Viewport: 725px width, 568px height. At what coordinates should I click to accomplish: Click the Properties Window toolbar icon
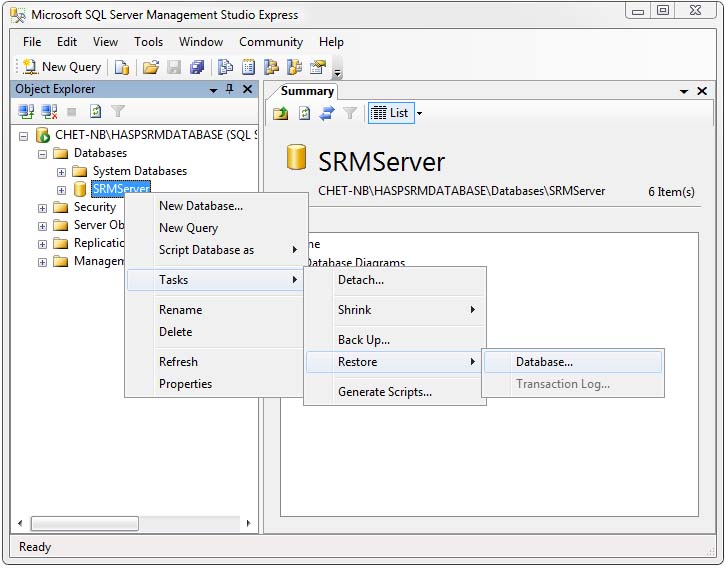click(x=318, y=68)
